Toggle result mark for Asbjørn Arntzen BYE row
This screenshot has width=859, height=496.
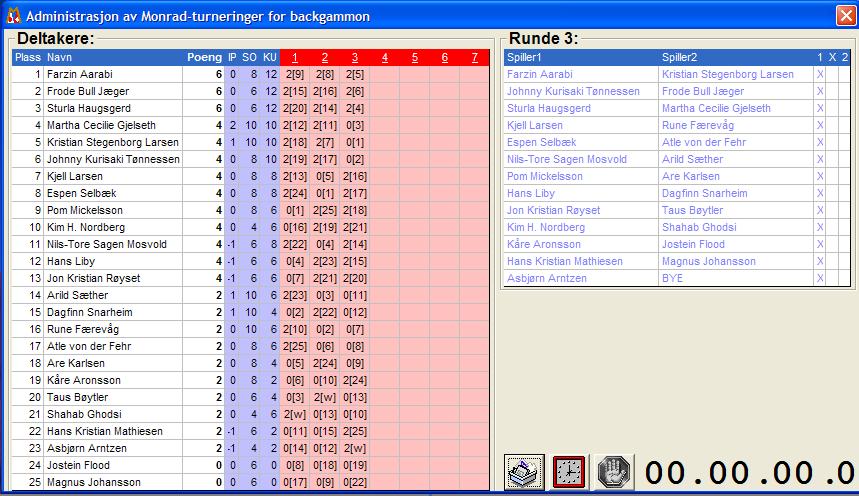(820, 278)
